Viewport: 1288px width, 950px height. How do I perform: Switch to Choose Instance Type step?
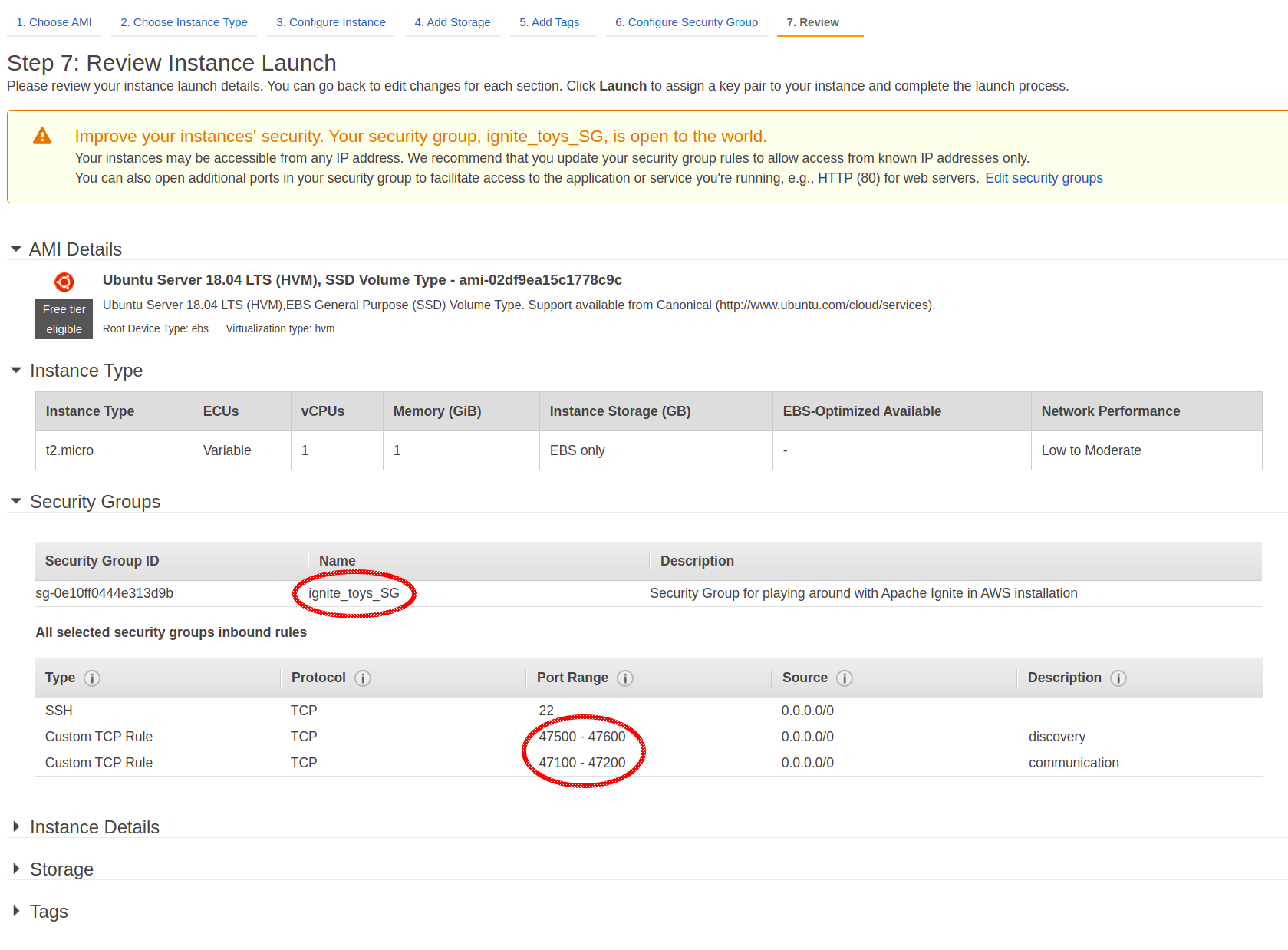click(184, 22)
